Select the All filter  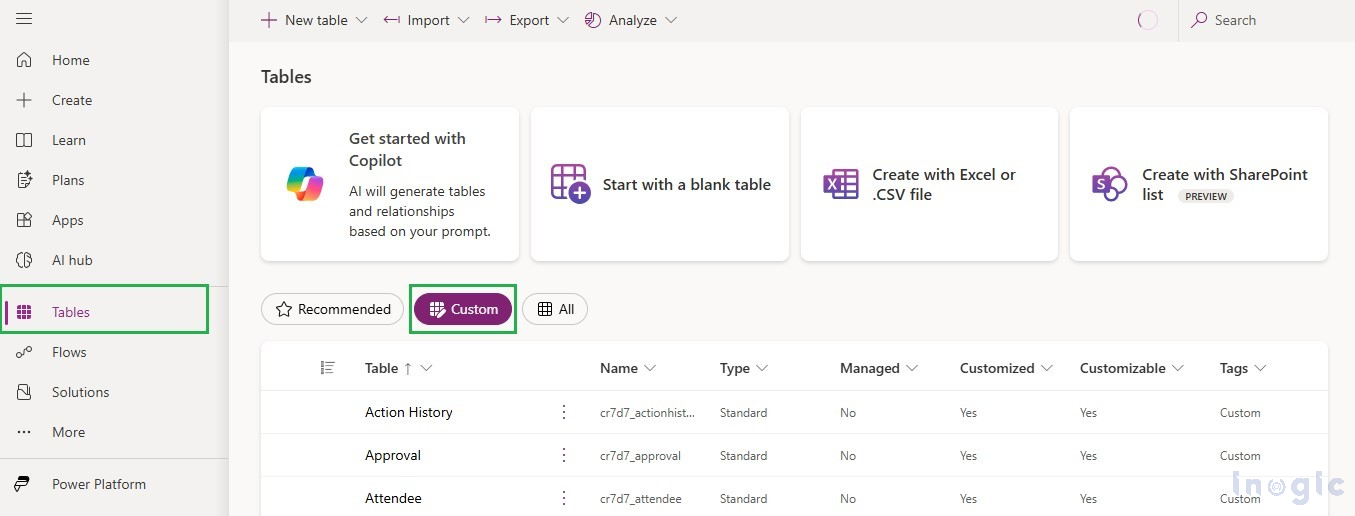pyautogui.click(x=555, y=309)
